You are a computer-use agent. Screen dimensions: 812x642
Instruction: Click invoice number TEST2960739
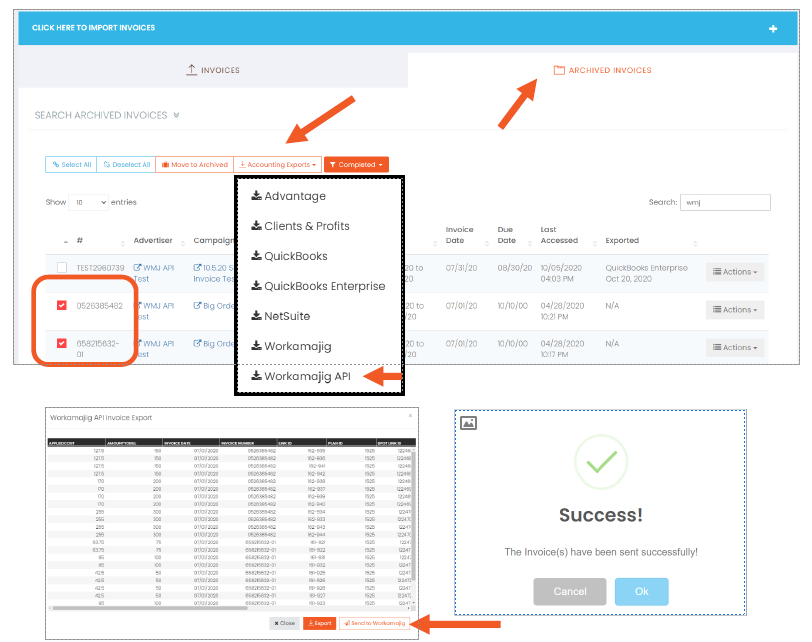click(x=100, y=268)
